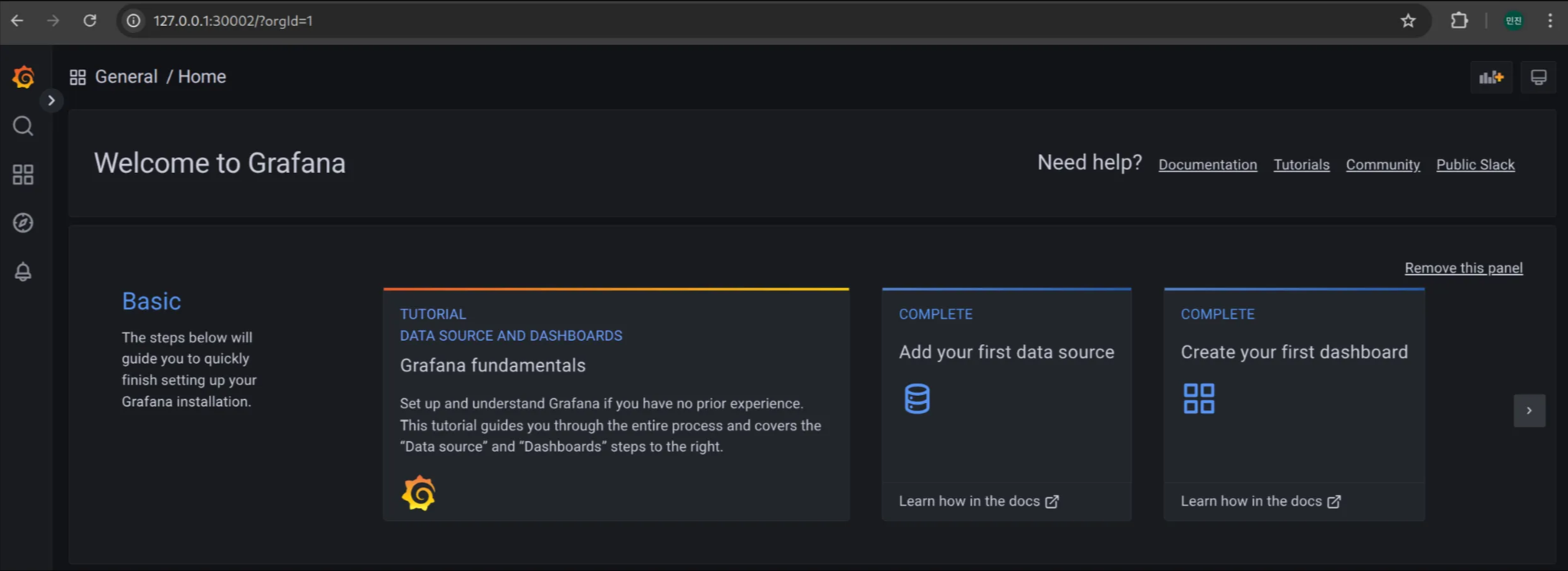
Task: Expand the sidebar navigation menu
Action: tap(51, 101)
